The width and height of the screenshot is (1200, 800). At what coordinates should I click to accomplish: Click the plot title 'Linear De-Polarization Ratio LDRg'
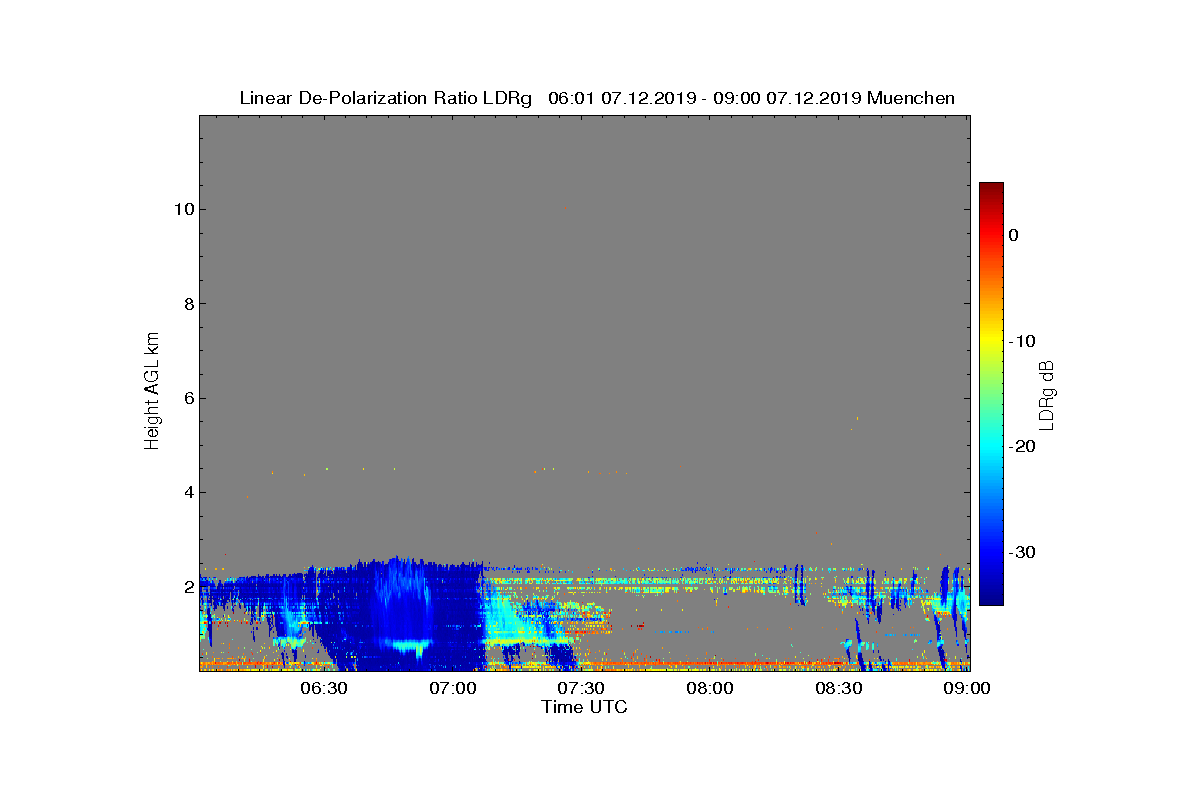386,98
